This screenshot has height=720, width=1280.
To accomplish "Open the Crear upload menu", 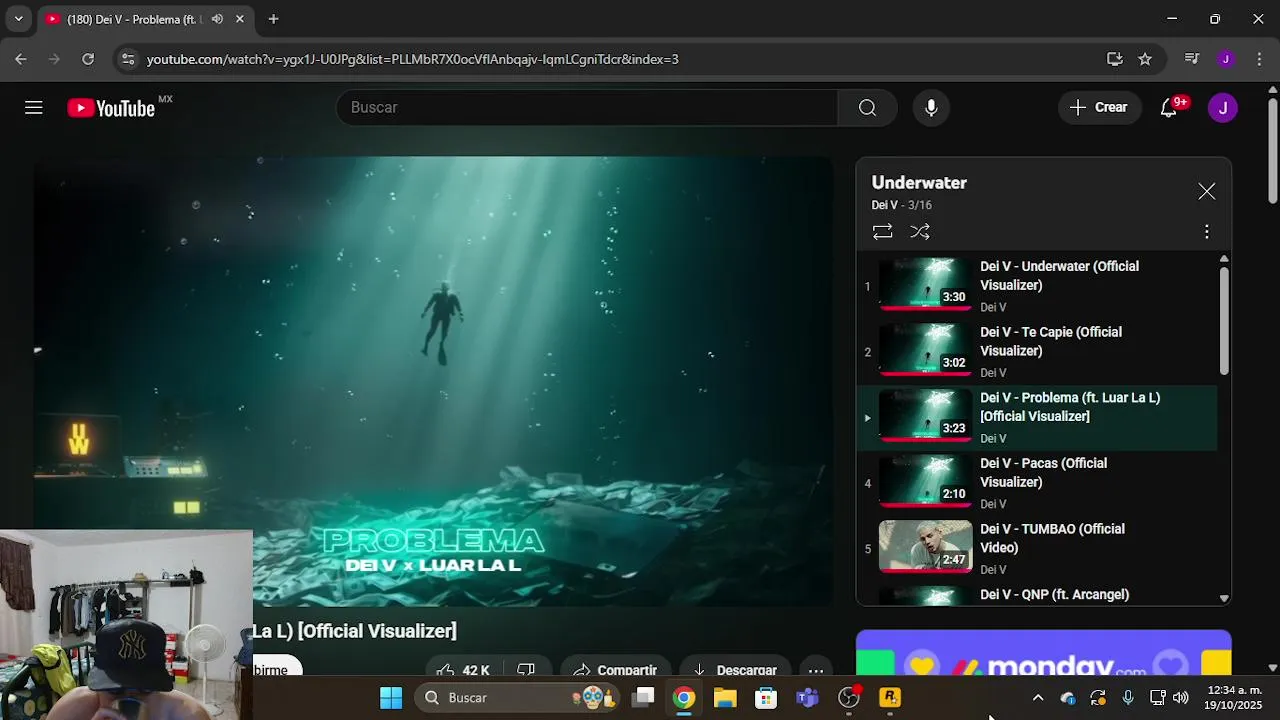I will (1099, 108).
